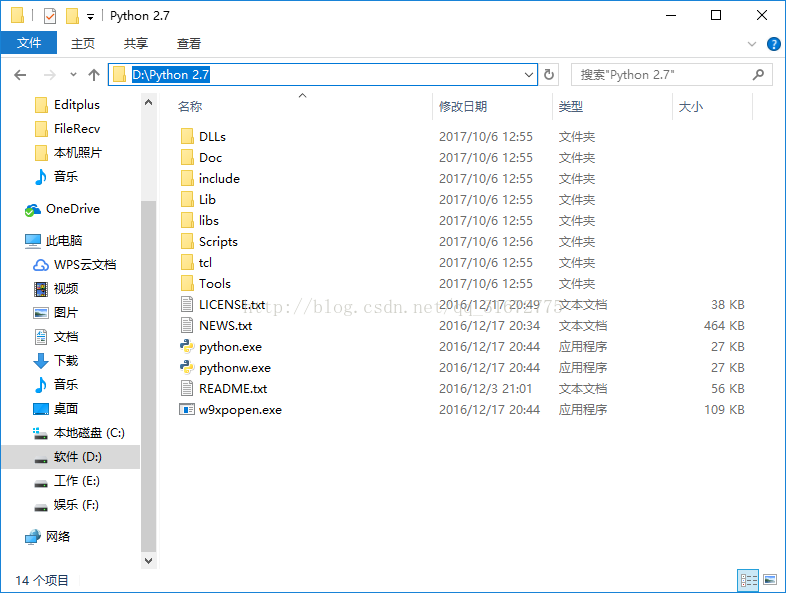
Task: Sort by the 修改日期 column header
Action: (x=463, y=106)
